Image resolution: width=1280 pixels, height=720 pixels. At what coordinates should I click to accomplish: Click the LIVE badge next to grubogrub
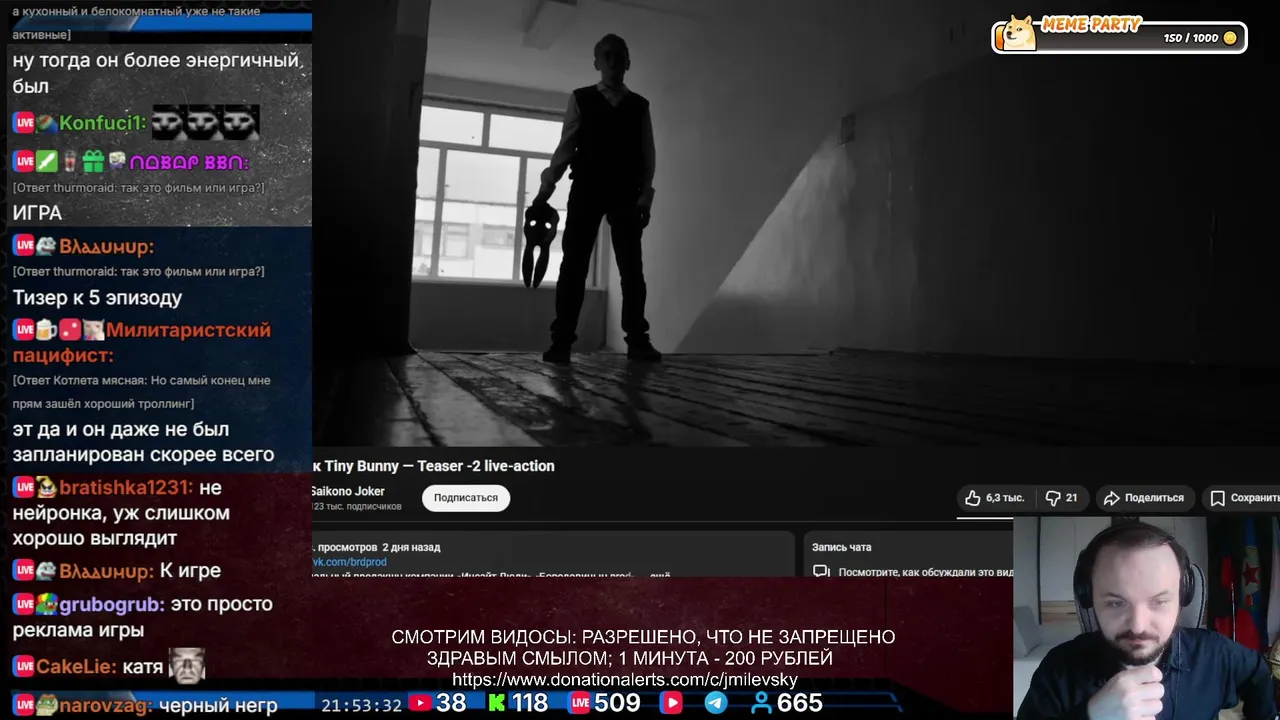(x=24, y=604)
